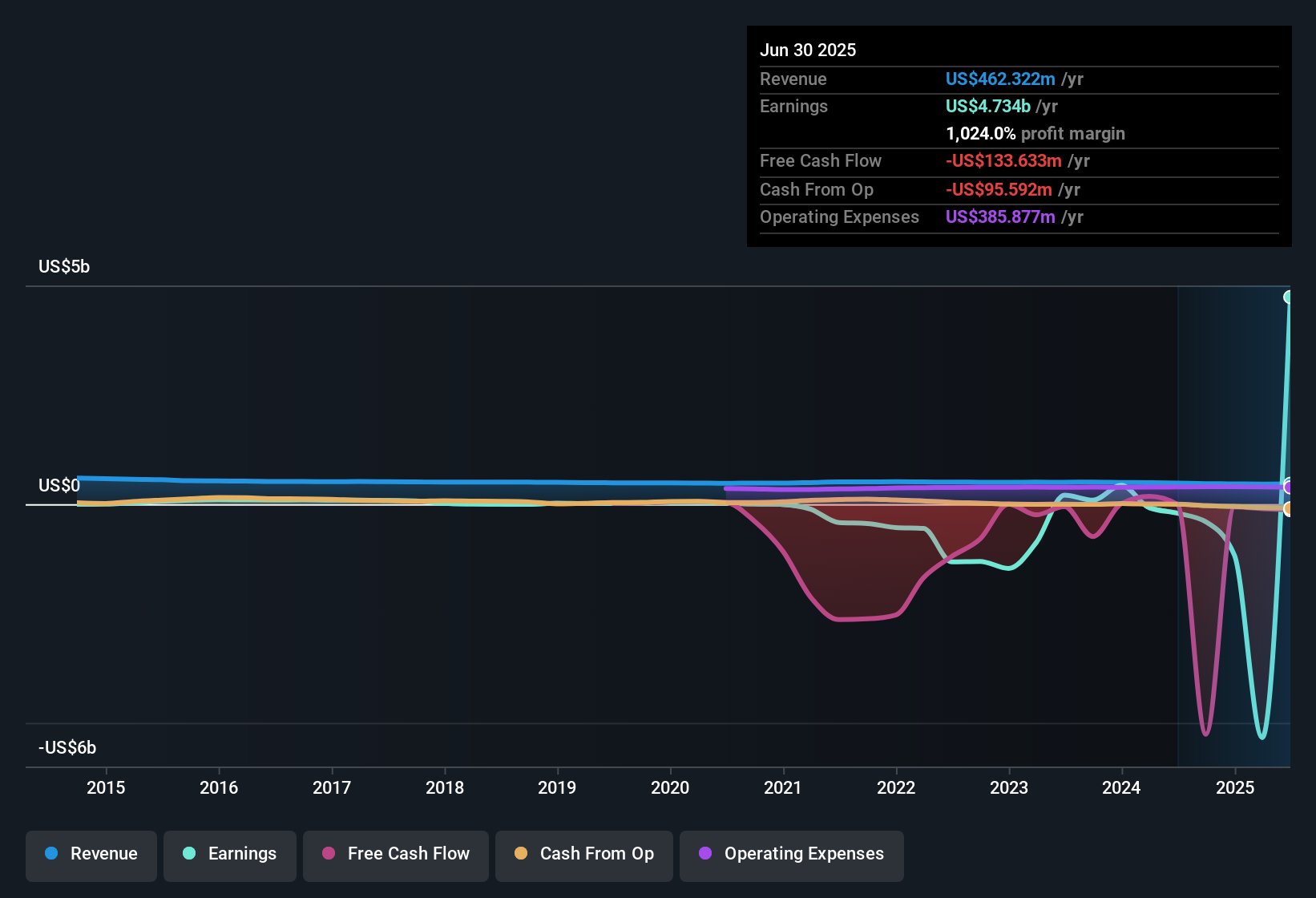Image resolution: width=1316 pixels, height=898 pixels.
Task: Click the US$462.322m revenue value
Action: pyautogui.click(x=1000, y=79)
